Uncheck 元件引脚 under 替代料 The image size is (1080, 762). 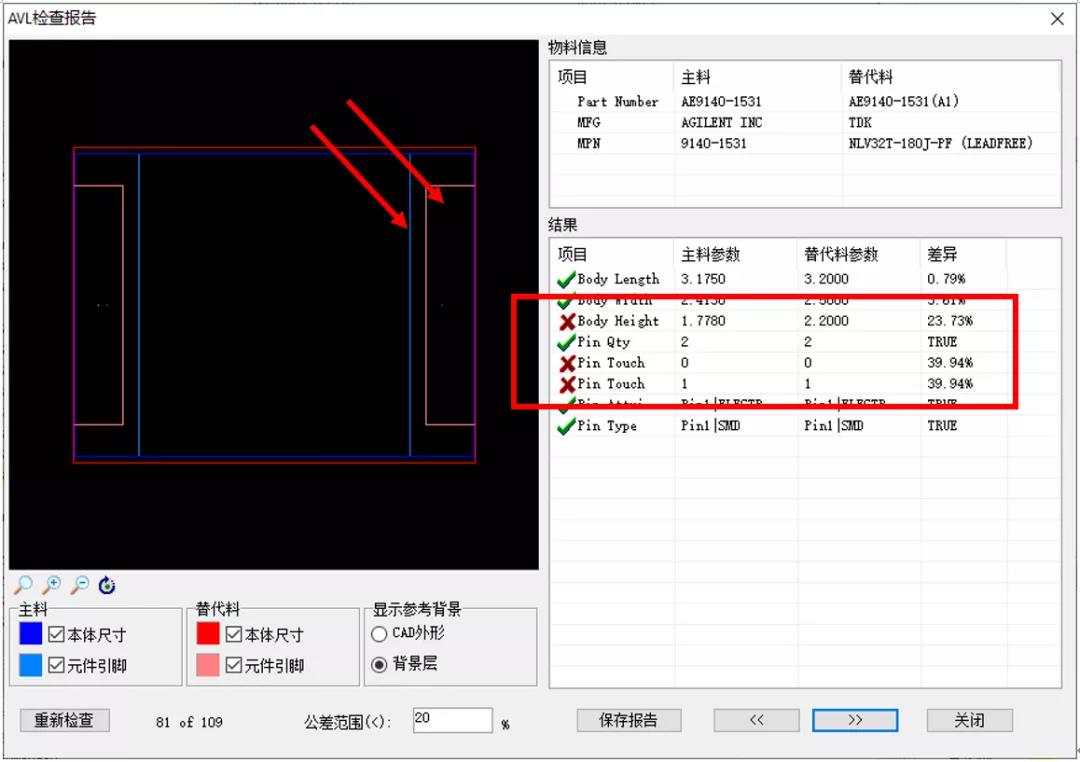(234, 665)
